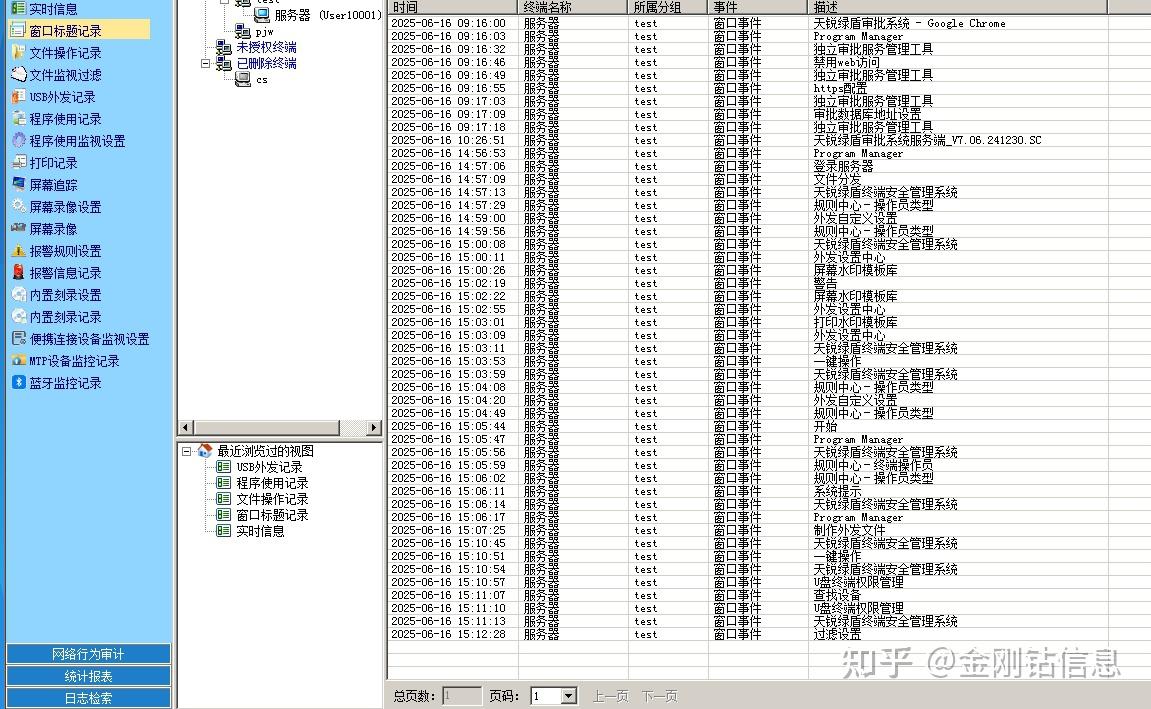Screen dimensions: 1151x709
Task: Click the MTP设备监控记录 icon
Action: coord(18,361)
